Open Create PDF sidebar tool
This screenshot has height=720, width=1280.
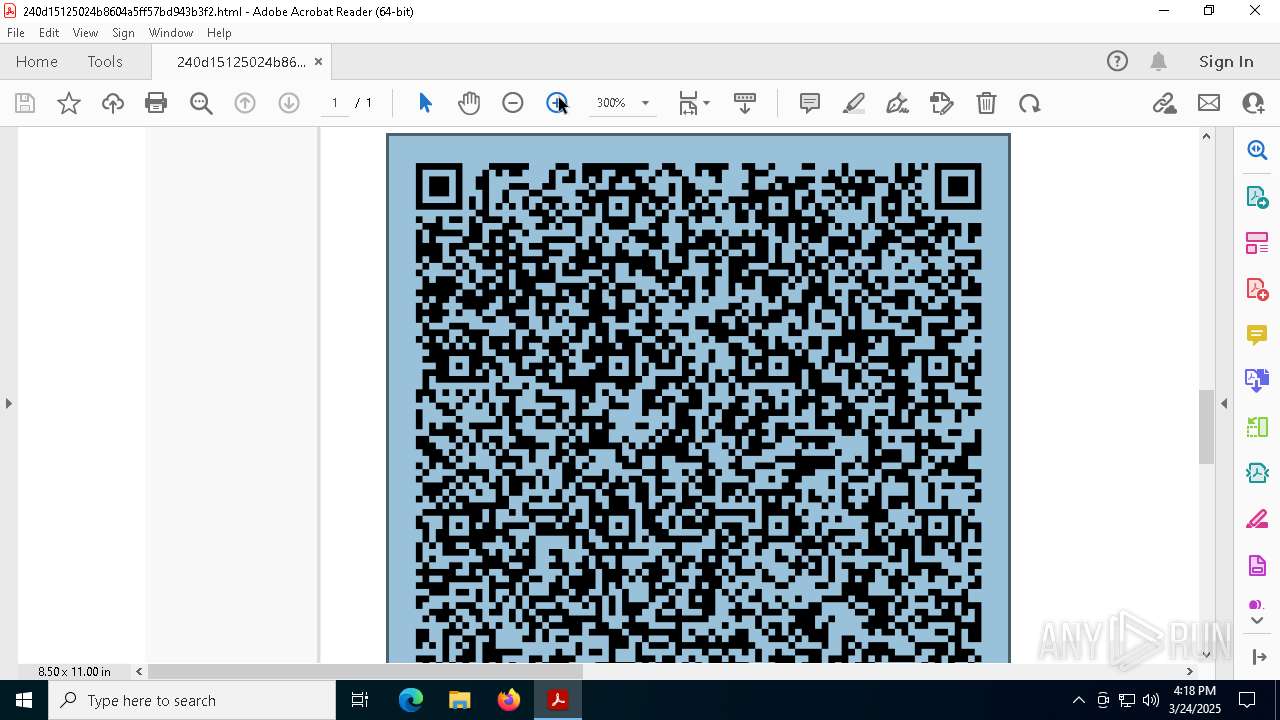coord(1257,289)
